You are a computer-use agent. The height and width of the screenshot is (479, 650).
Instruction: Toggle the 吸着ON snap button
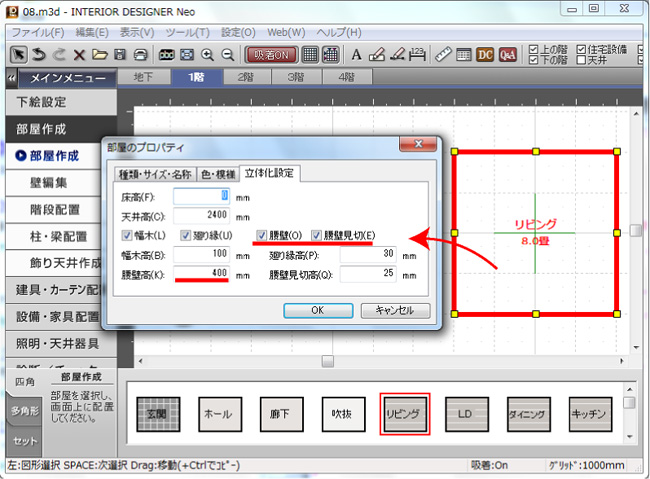270,54
